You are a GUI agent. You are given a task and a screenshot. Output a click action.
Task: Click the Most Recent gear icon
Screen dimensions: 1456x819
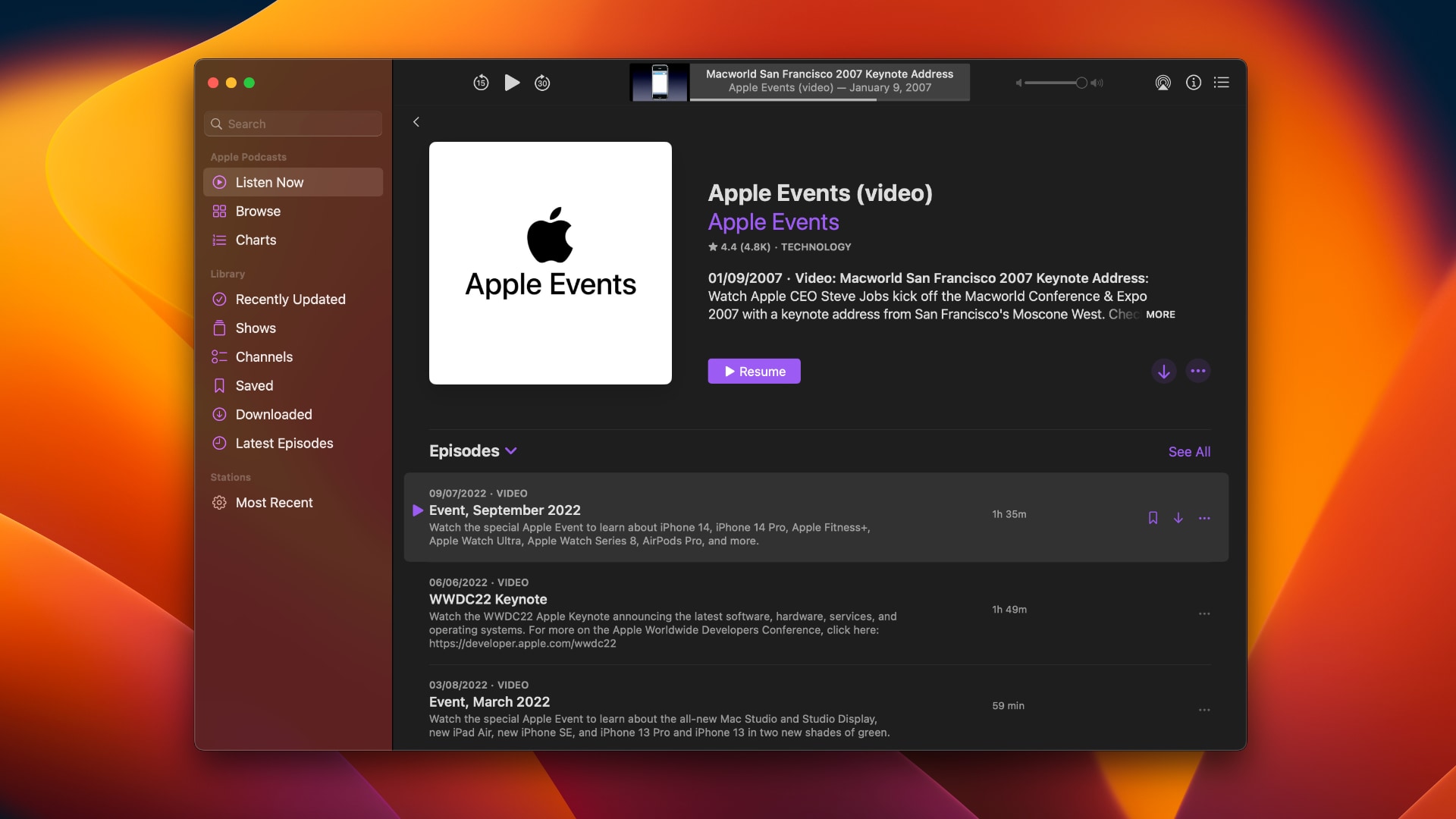coord(219,502)
